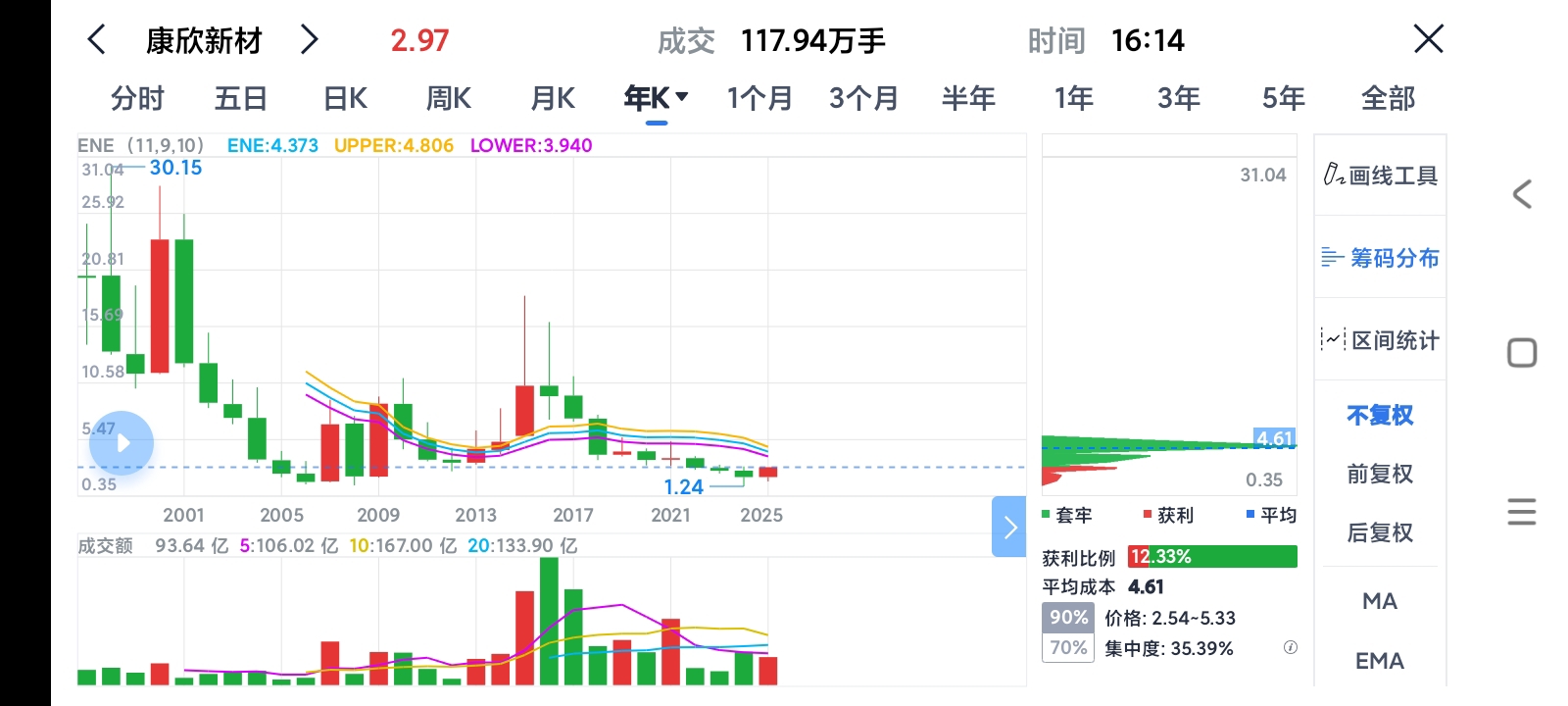1568x706 pixels.
Task: Tap the 5:106.02 亿 moving average value
Action: [289, 545]
